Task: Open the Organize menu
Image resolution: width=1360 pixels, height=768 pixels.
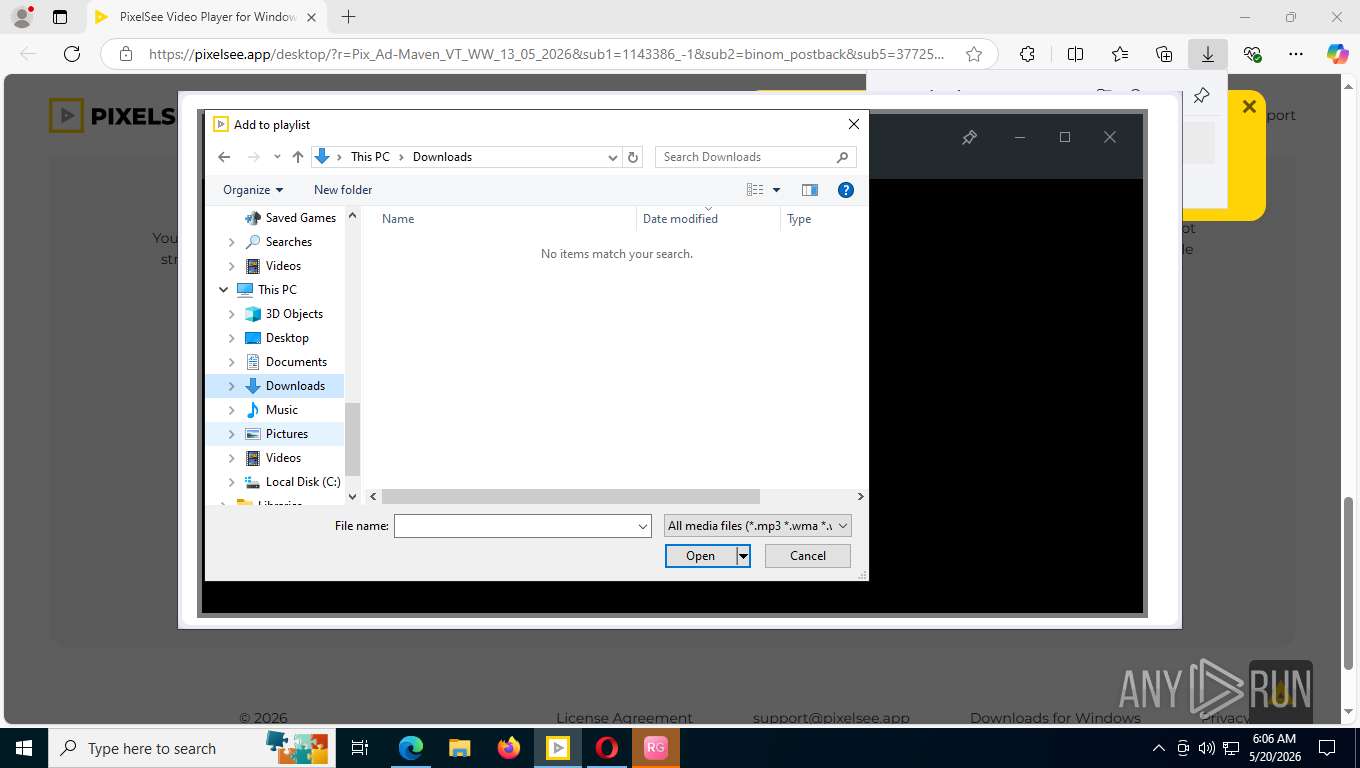Action: point(253,190)
